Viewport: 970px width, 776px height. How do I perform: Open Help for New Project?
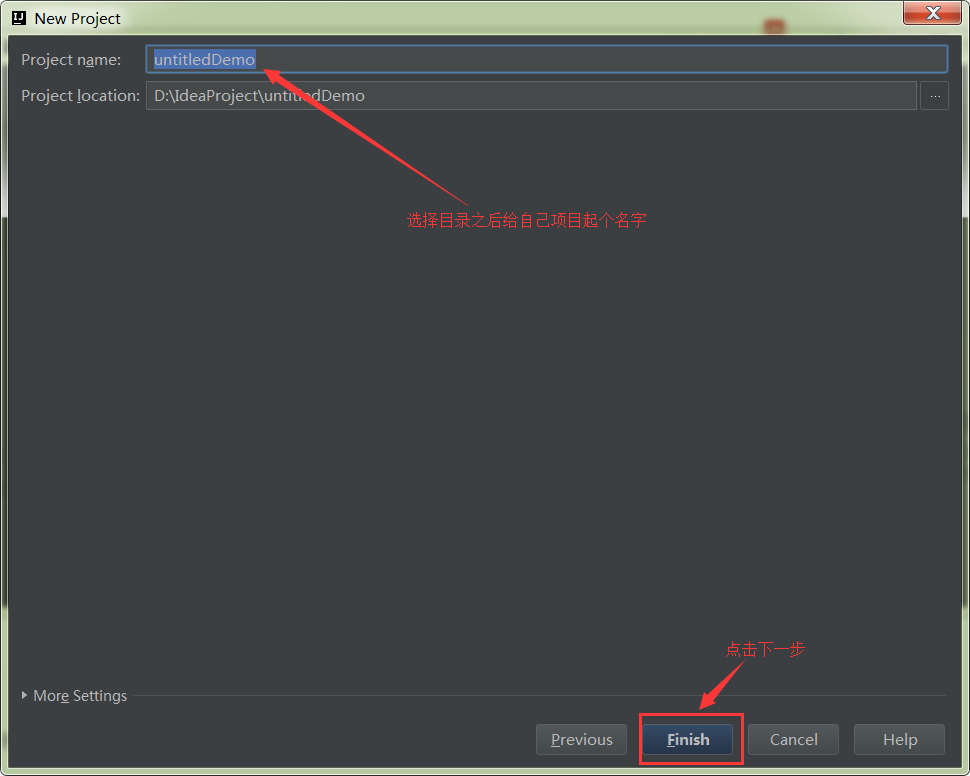tap(899, 739)
